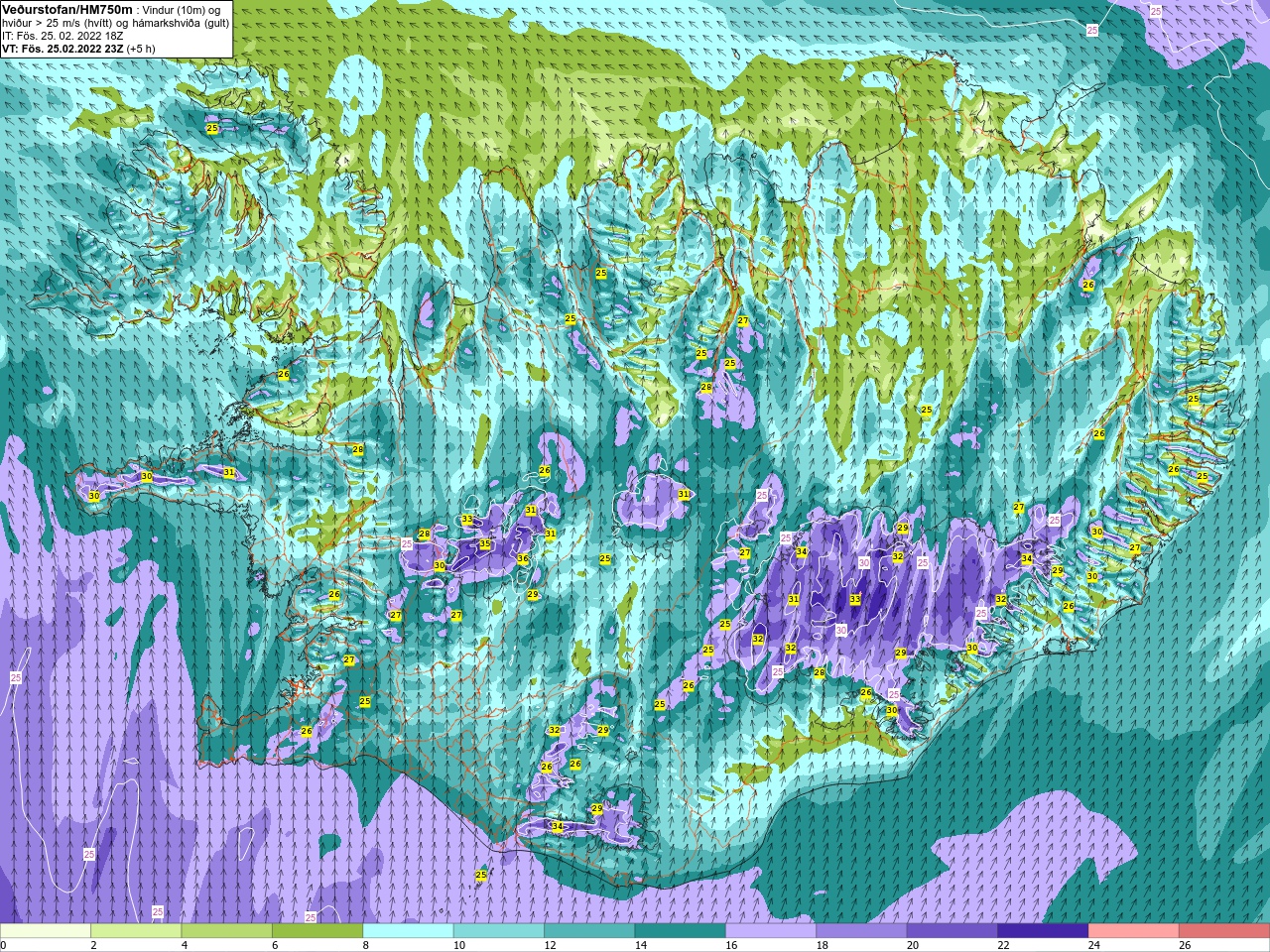Viewport: 1270px width, 952px height.
Task: Click the legend scale tick label 24
Action: pos(1094,945)
